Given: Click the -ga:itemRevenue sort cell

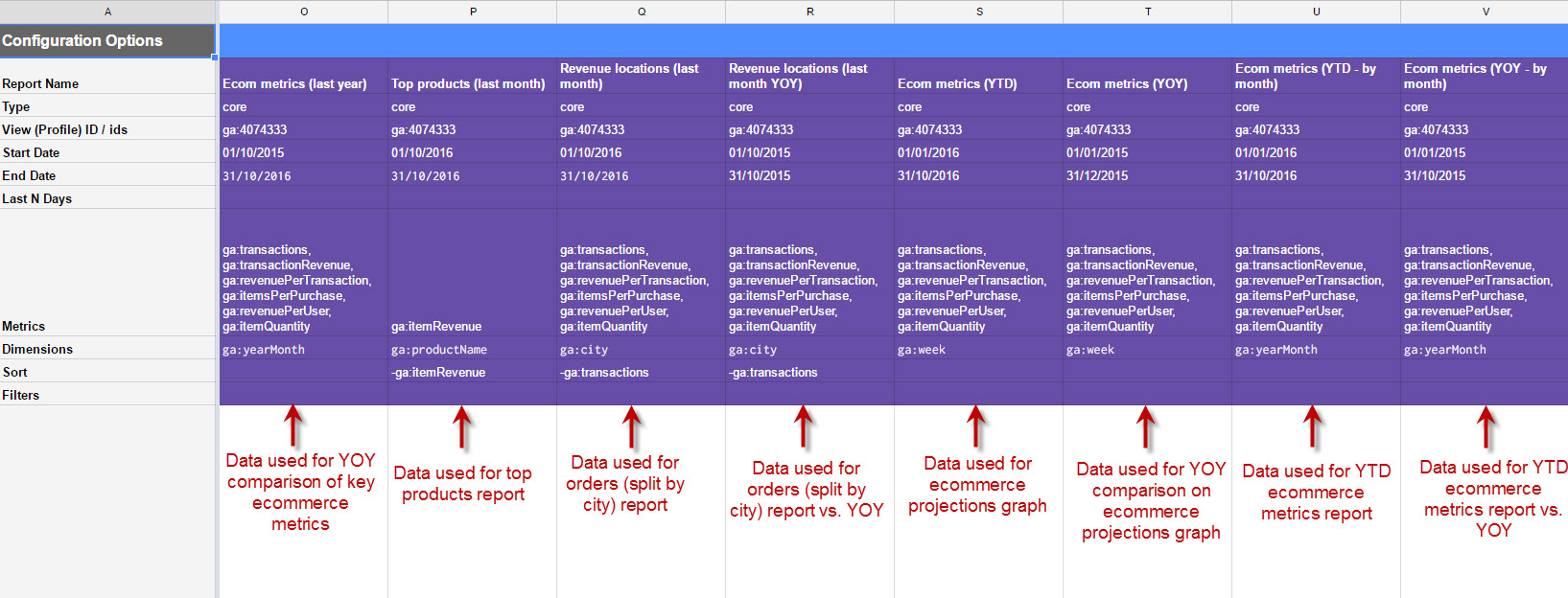Looking at the screenshot, I should tap(473, 372).
